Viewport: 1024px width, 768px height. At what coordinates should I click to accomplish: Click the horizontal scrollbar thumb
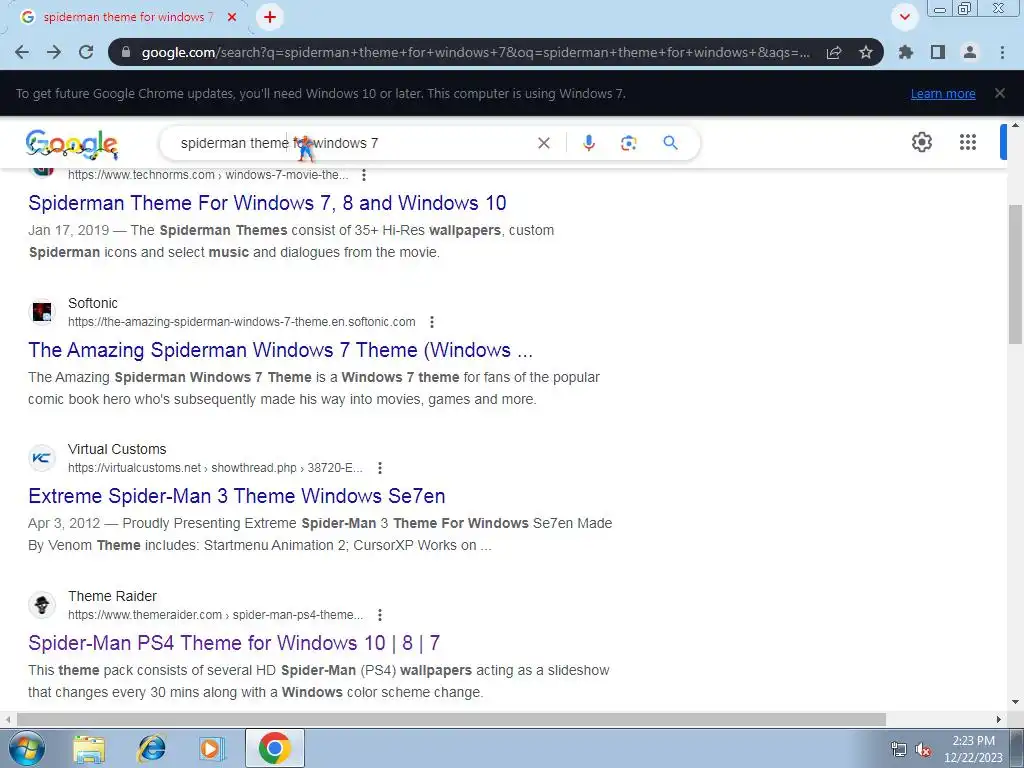tap(451, 719)
